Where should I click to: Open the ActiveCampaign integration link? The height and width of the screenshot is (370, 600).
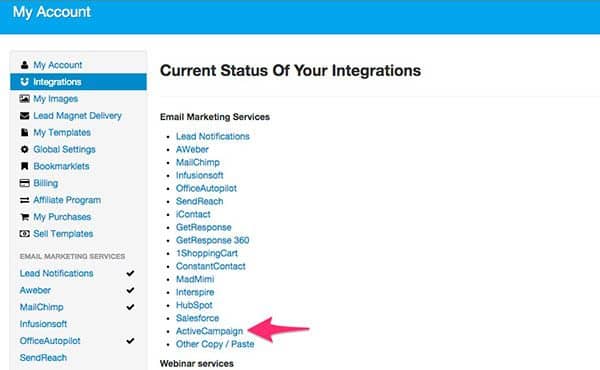(209, 331)
